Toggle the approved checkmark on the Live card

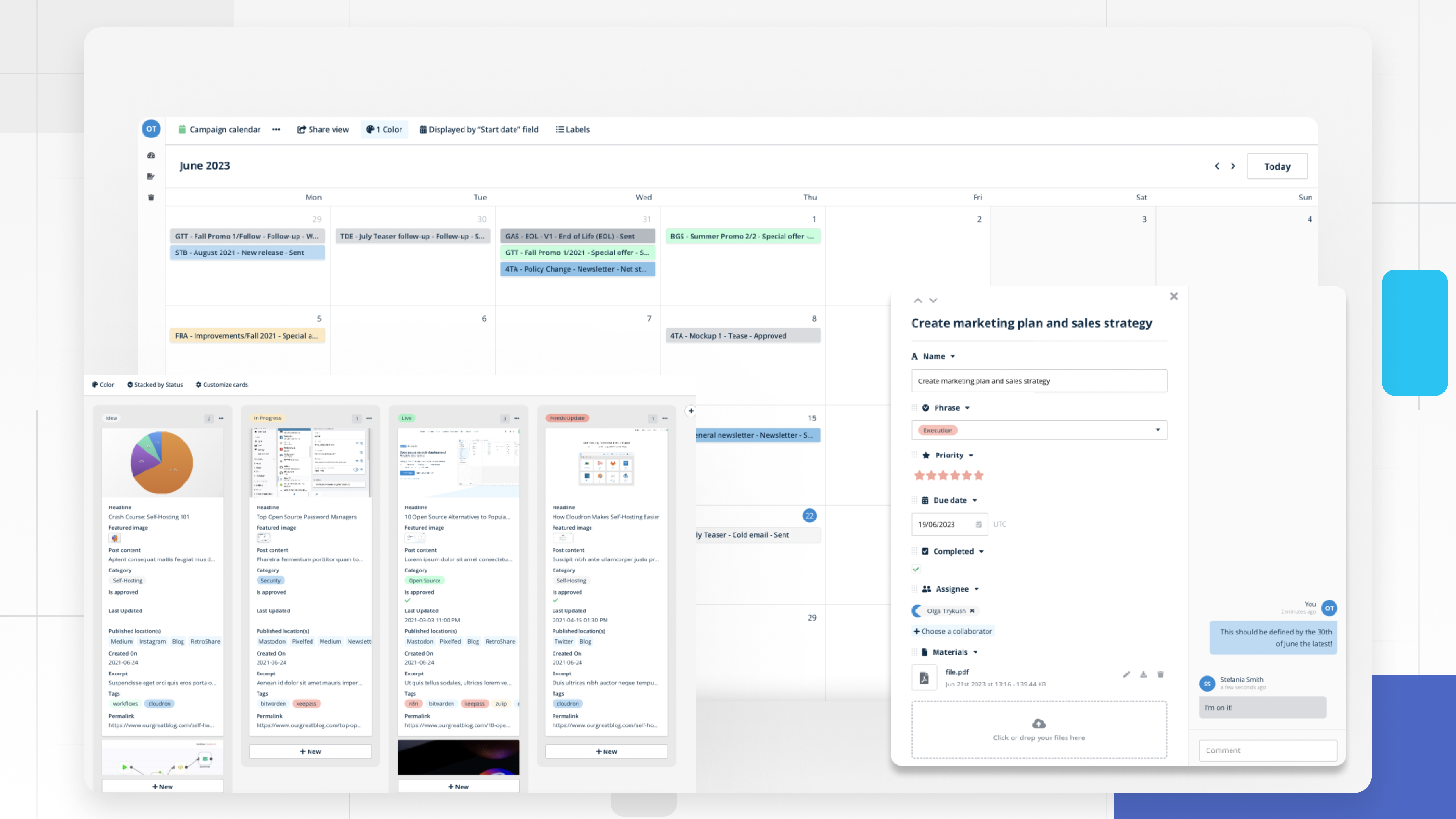tap(407, 600)
